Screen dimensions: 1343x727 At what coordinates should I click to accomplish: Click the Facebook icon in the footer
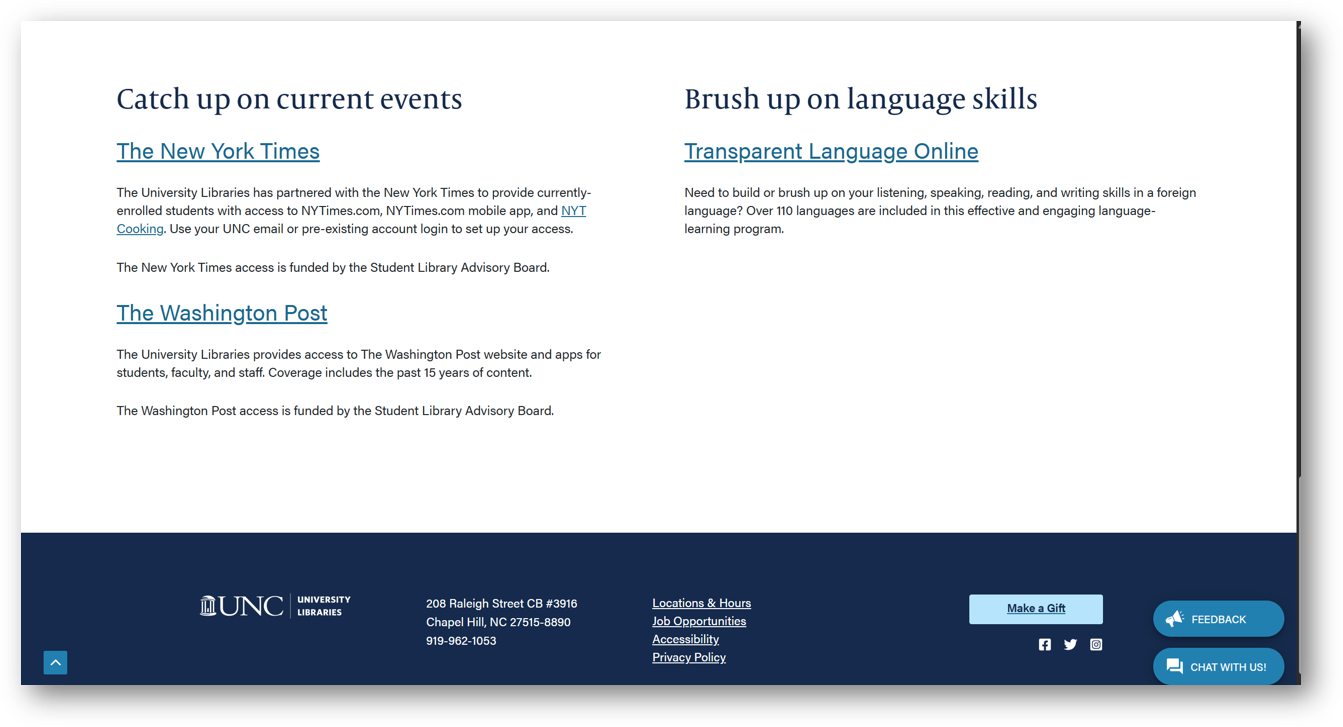click(1044, 645)
